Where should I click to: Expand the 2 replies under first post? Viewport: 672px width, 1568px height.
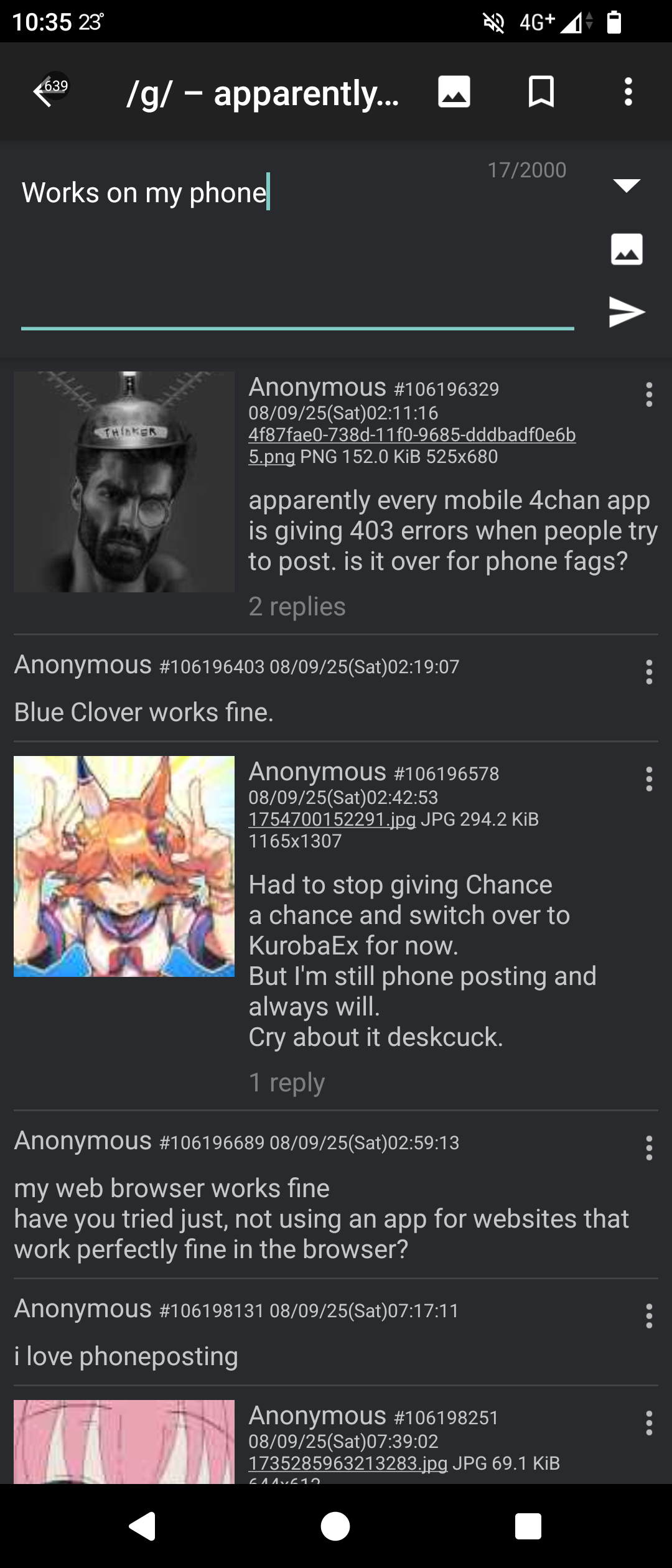pos(297,606)
